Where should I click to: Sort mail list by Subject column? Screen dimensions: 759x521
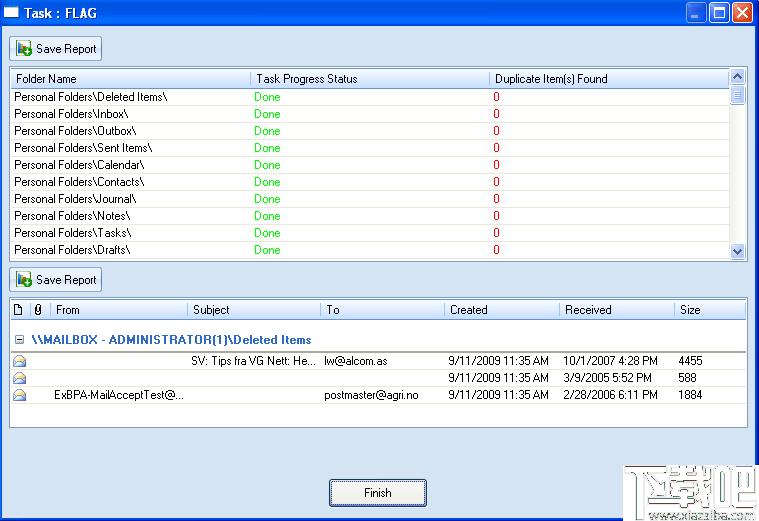(x=254, y=310)
